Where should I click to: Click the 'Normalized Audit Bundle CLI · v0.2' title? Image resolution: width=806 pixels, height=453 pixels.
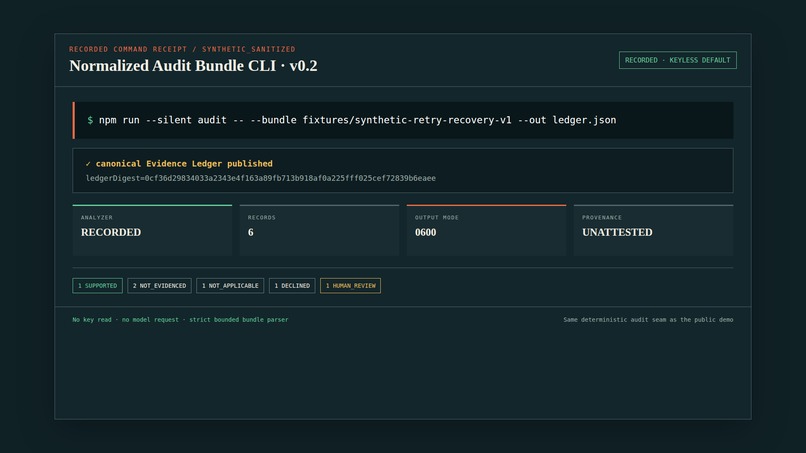193,66
